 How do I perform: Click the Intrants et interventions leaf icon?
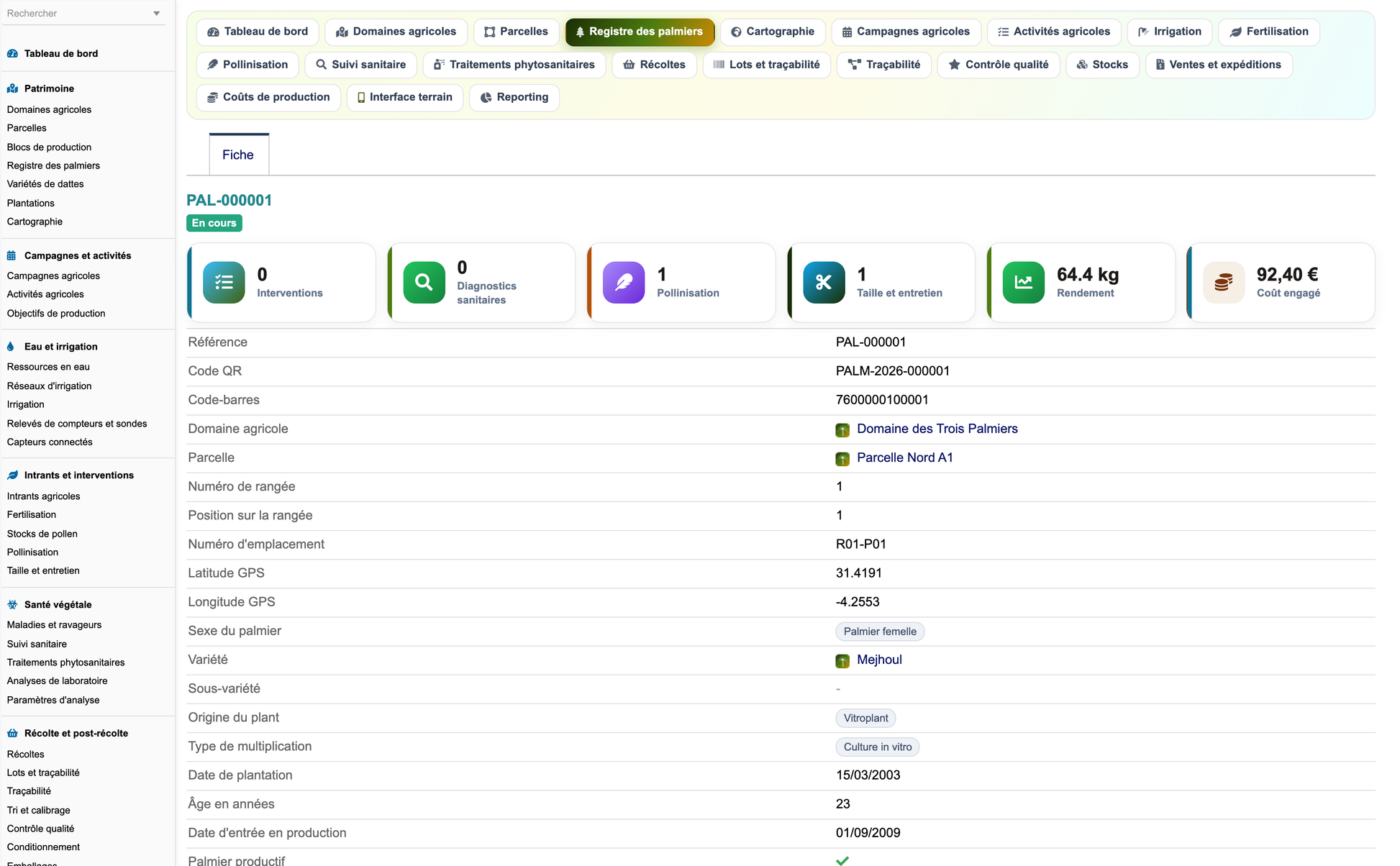coord(12,475)
